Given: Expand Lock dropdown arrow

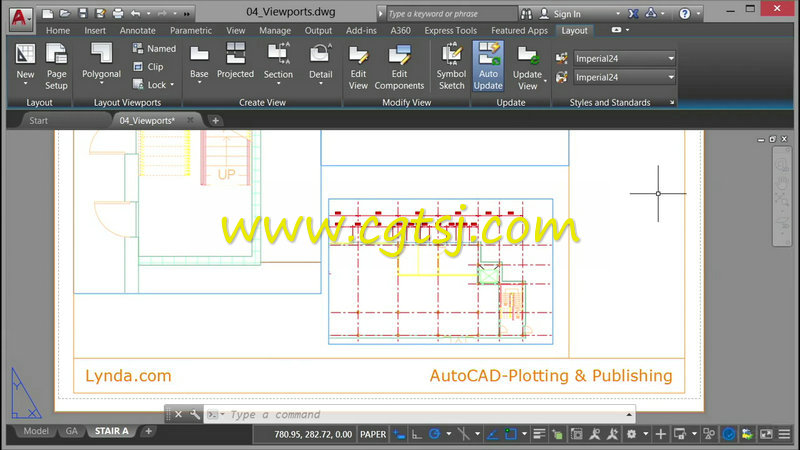Looking at the screenshot, I should click(x=172, y=85).
